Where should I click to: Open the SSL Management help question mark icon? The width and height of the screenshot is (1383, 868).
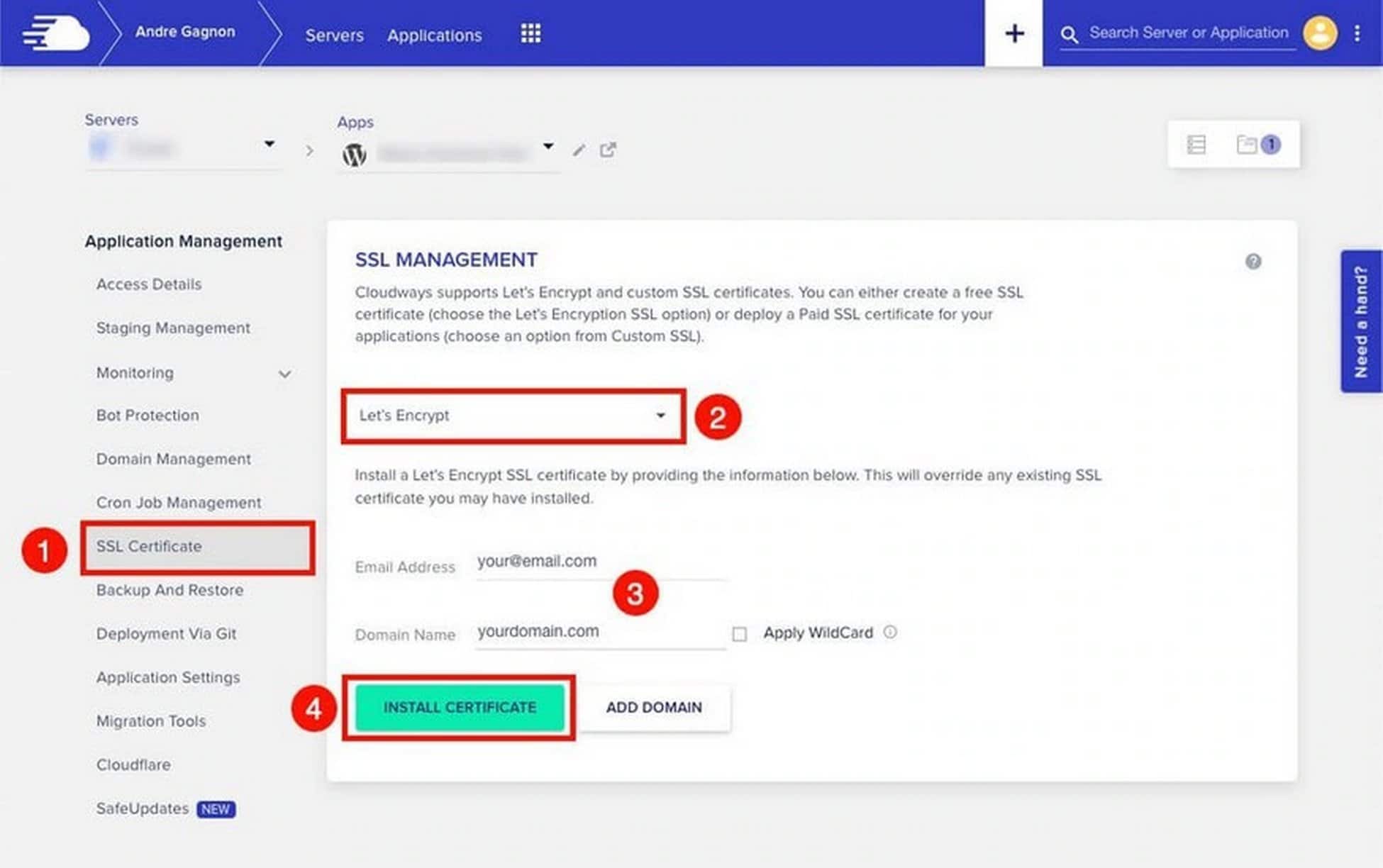(x=1253, y=262)
